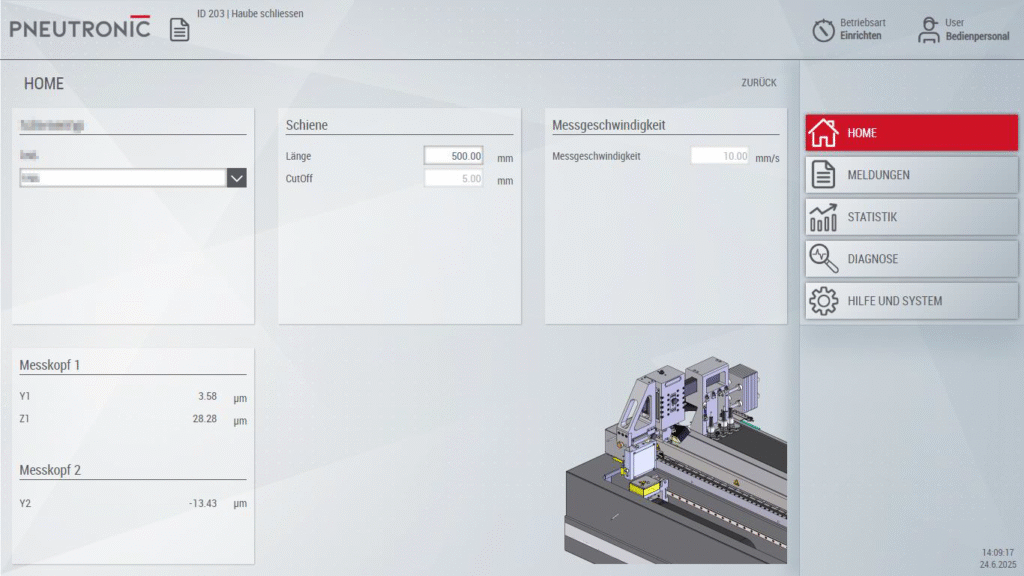Open the combo box selection field
Viewport: 1024px width, 576px height.
pyautogui.click(x=122, y=178)
